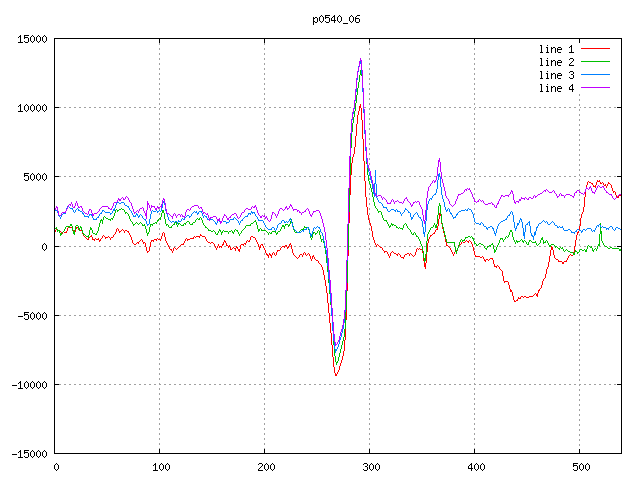Viewport: 640px width, 480px height.
Task: Click the y-axis label 5000
Action: (x=36, y=178)
